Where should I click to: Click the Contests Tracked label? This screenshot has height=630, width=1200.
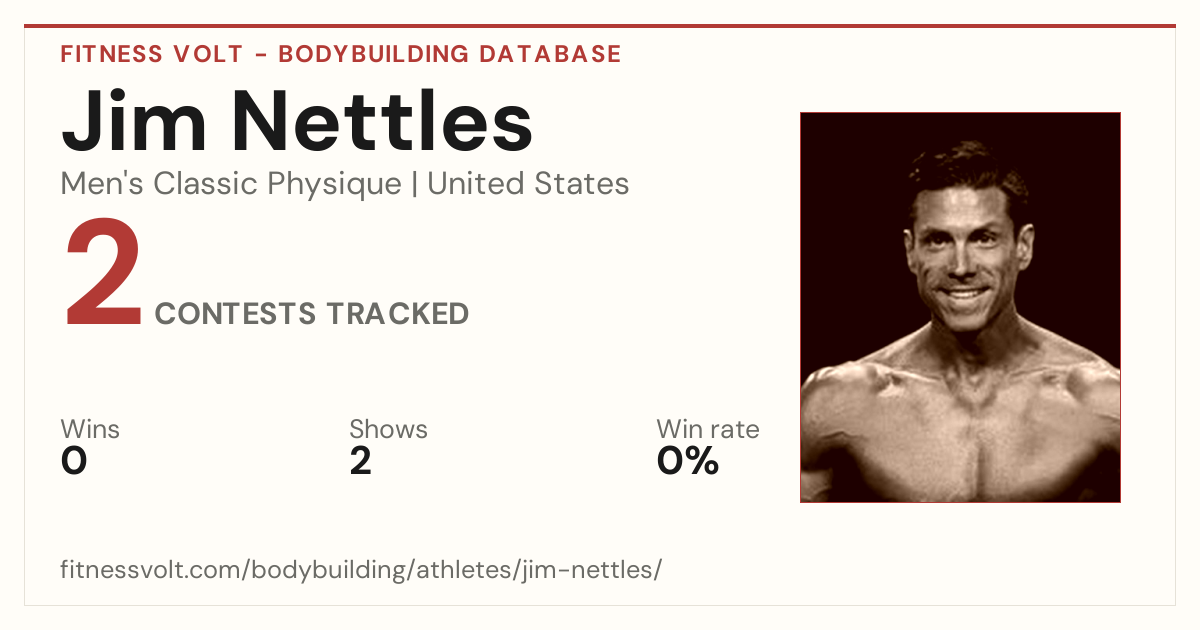[x=312, y=314]
